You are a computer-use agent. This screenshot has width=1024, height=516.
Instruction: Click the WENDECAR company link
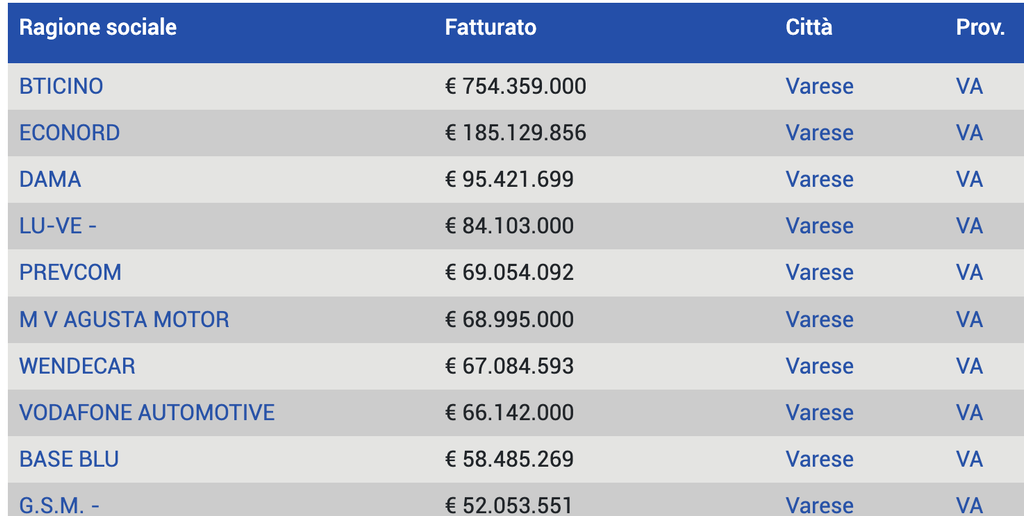click(77, 366)
